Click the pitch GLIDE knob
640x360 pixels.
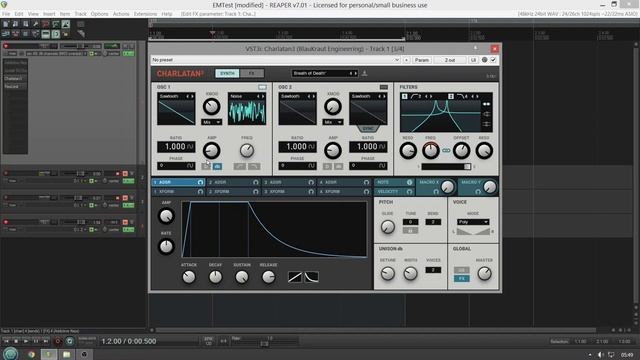pos(387,227)
